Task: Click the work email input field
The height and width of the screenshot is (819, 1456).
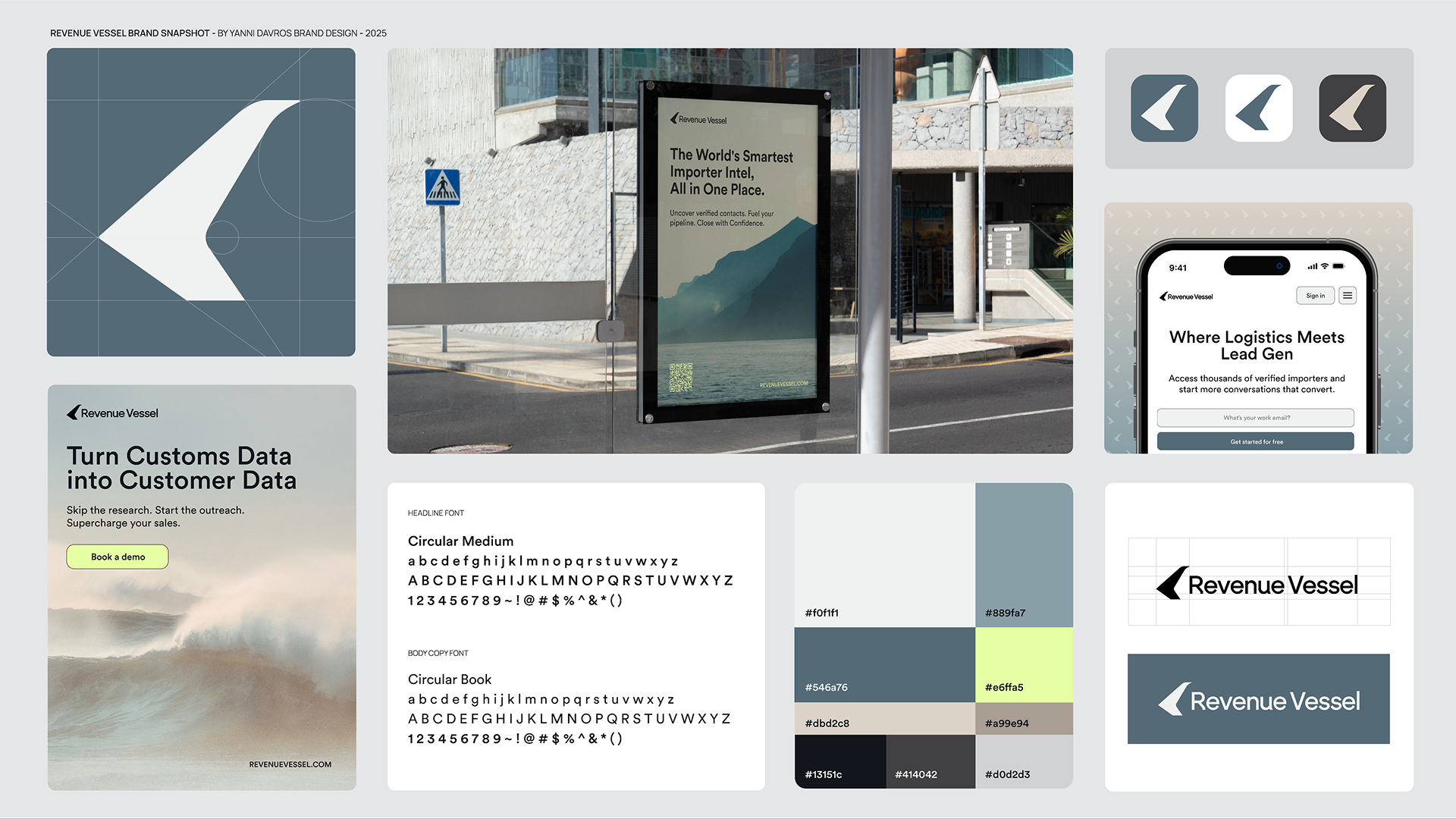Action: [x=1255, y=418]
